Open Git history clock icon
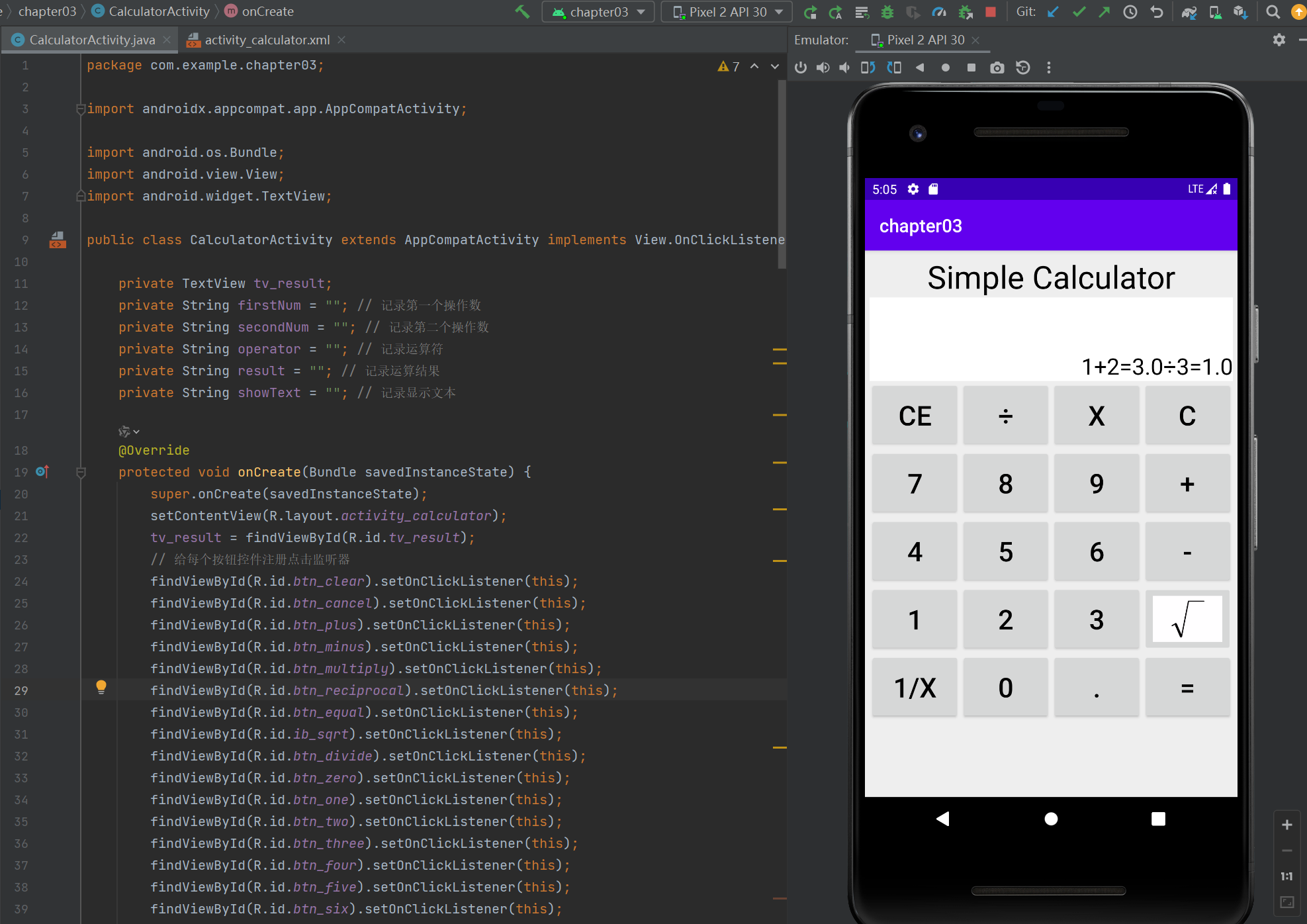 coord(1130,12)
